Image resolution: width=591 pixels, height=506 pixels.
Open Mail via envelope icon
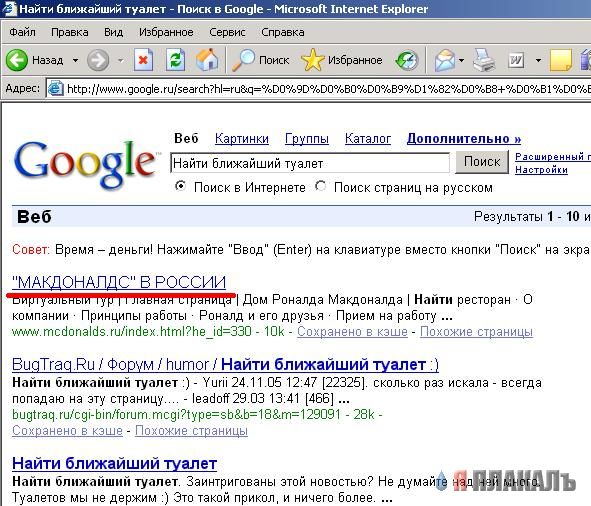(444, 60)
